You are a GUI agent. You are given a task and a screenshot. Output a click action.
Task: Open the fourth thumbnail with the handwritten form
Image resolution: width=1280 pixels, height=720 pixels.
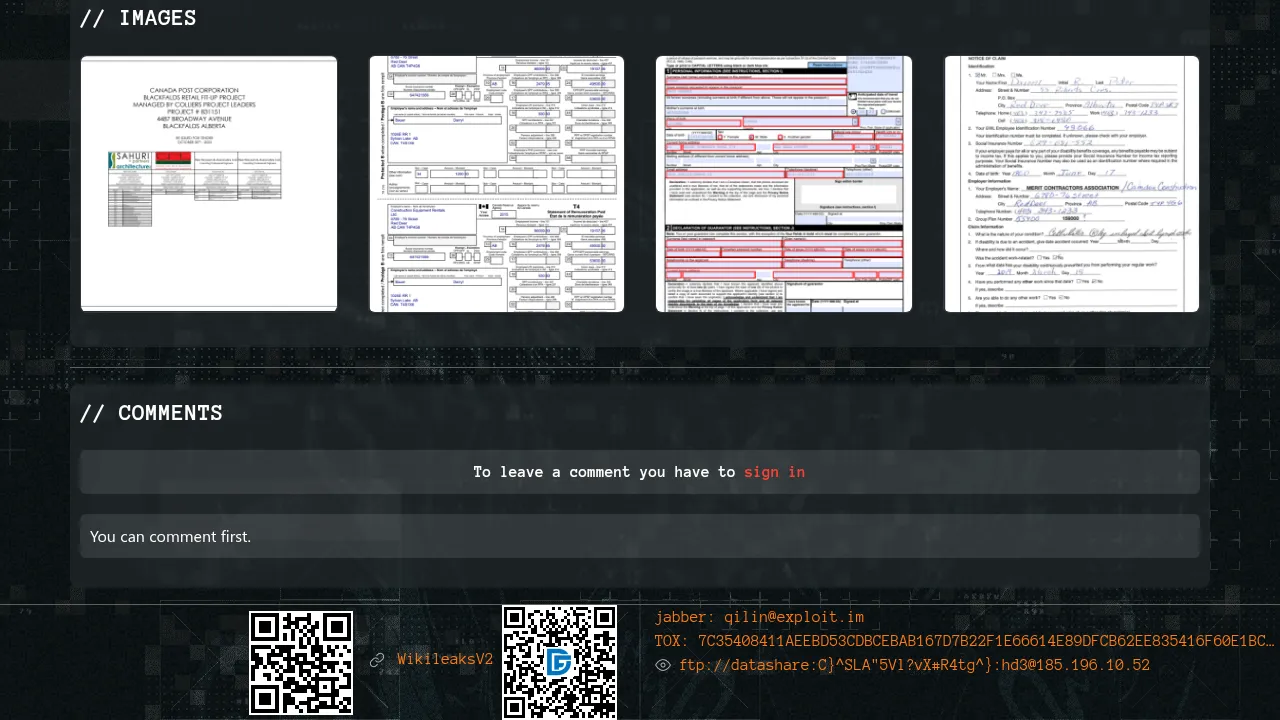[x=1072, y=184]
